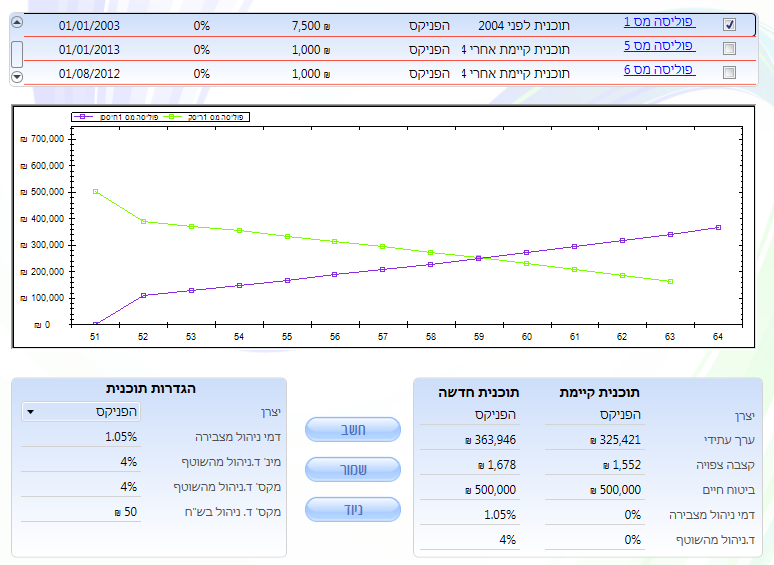The image size is (774, 565).
Task: Click the תוכנית קיימת column header
Action: click(x=600, y=393)
